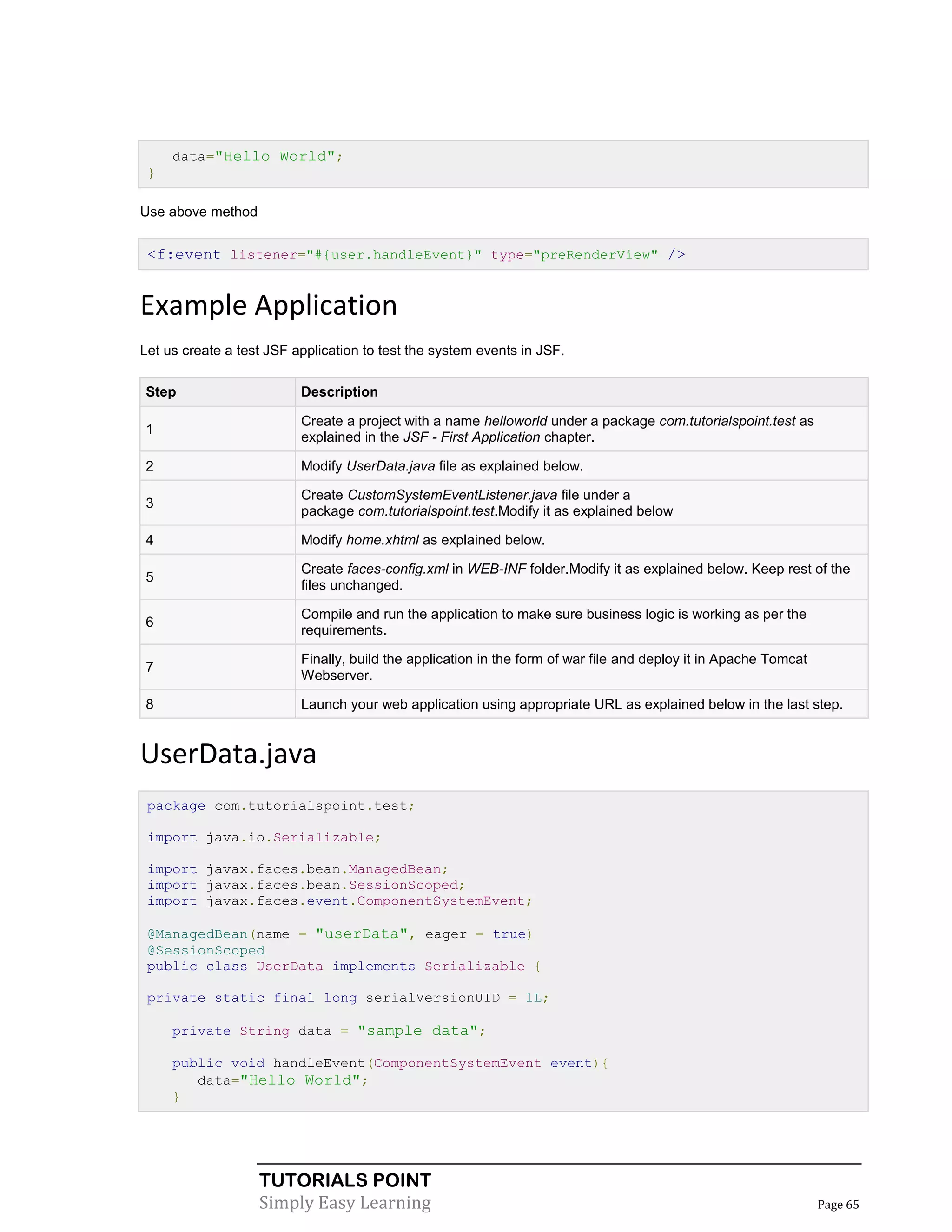Click the f:event listener code line
Image resolution: width=952 pixels, height=1232 pixels.
pos(416,254)
